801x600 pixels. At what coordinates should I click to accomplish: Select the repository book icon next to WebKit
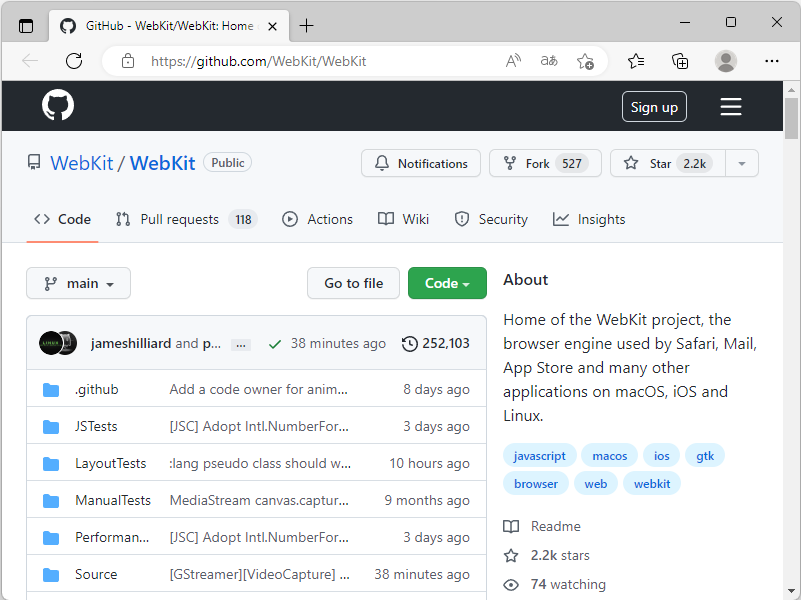pyautogui.click(x=34, y=162)
